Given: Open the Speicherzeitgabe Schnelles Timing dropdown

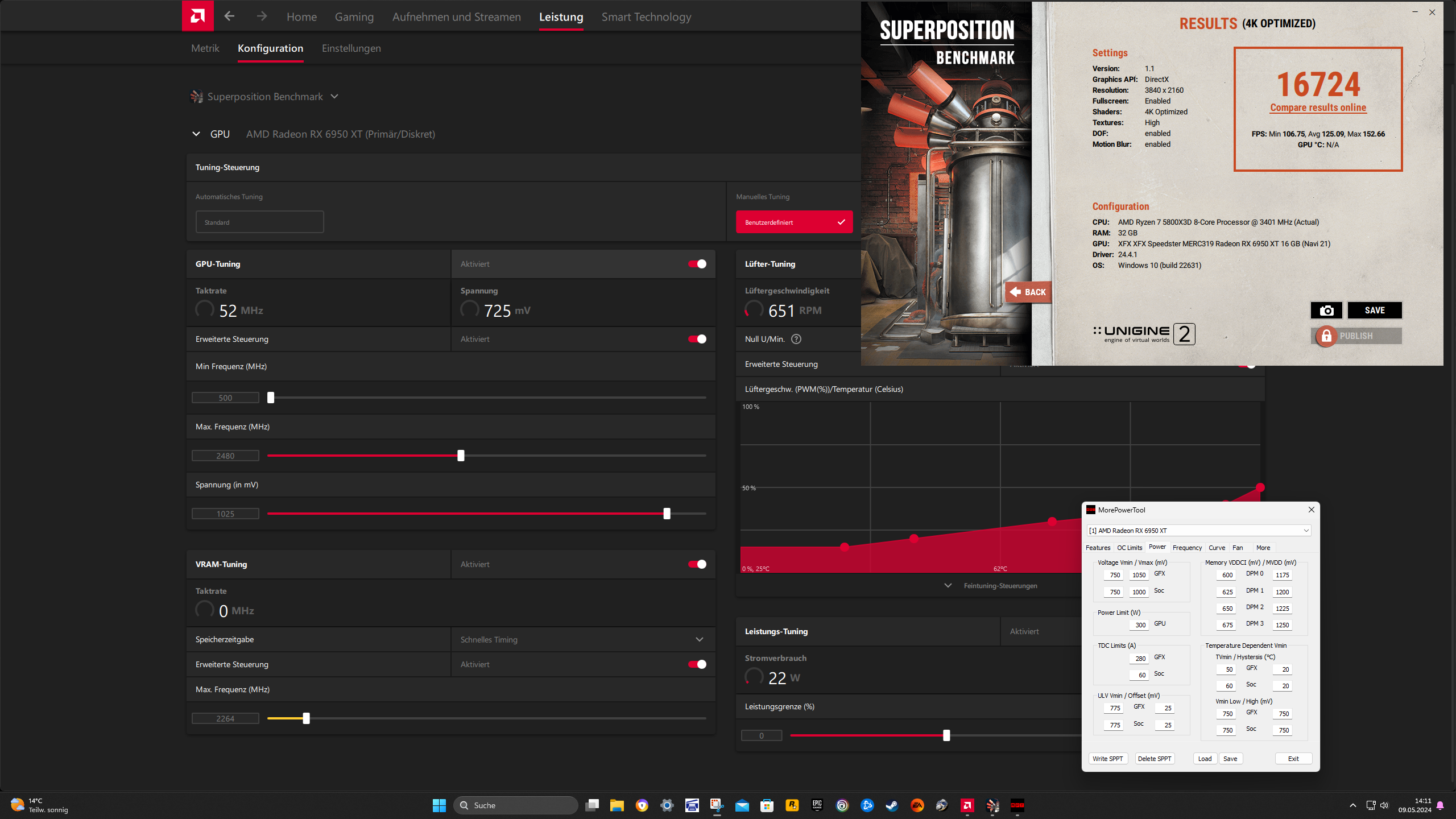Looking at the screenshot, I should pos(582,640).
